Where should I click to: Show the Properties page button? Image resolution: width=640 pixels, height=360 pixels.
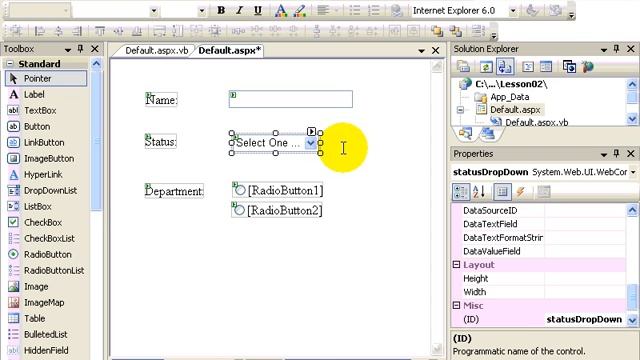502,191
